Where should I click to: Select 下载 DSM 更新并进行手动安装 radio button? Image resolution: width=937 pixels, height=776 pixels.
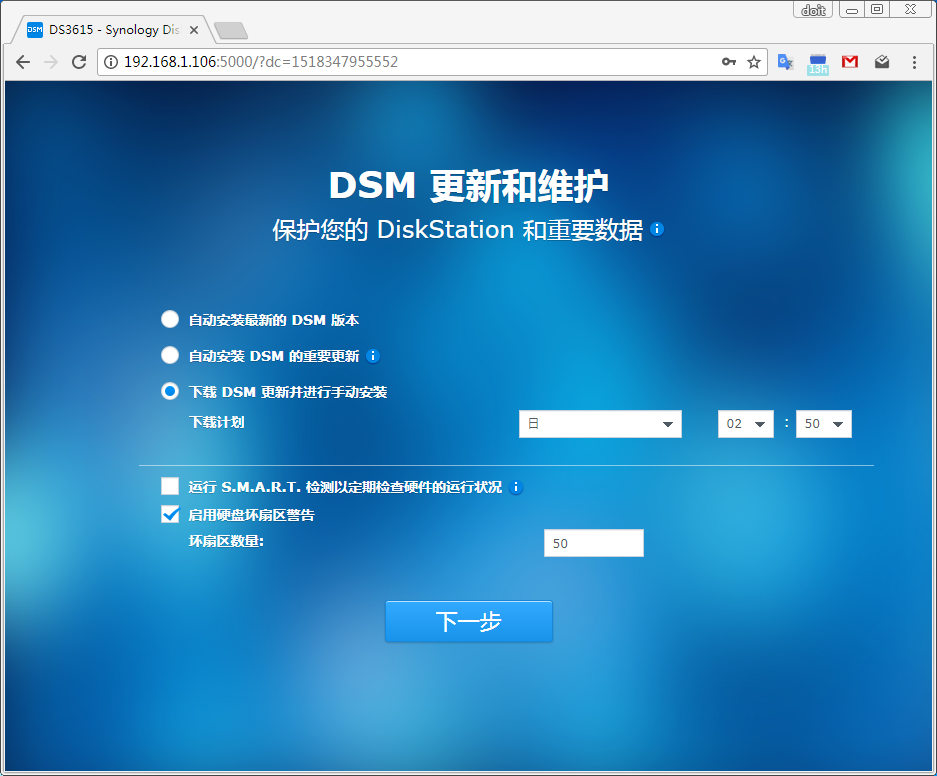click(170, 391)
